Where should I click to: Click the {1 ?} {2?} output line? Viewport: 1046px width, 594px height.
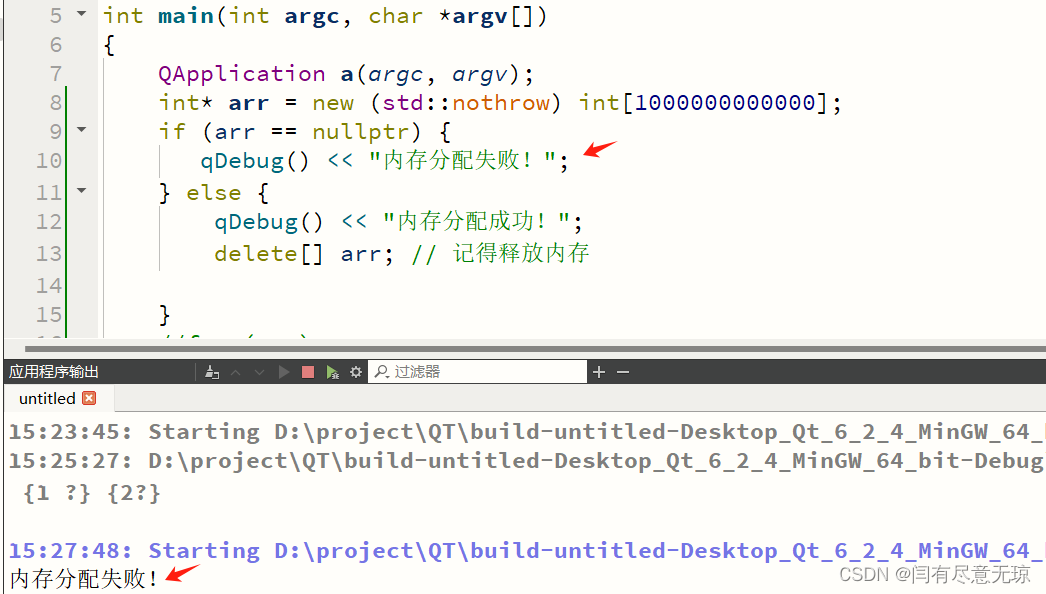click(91, 493)
